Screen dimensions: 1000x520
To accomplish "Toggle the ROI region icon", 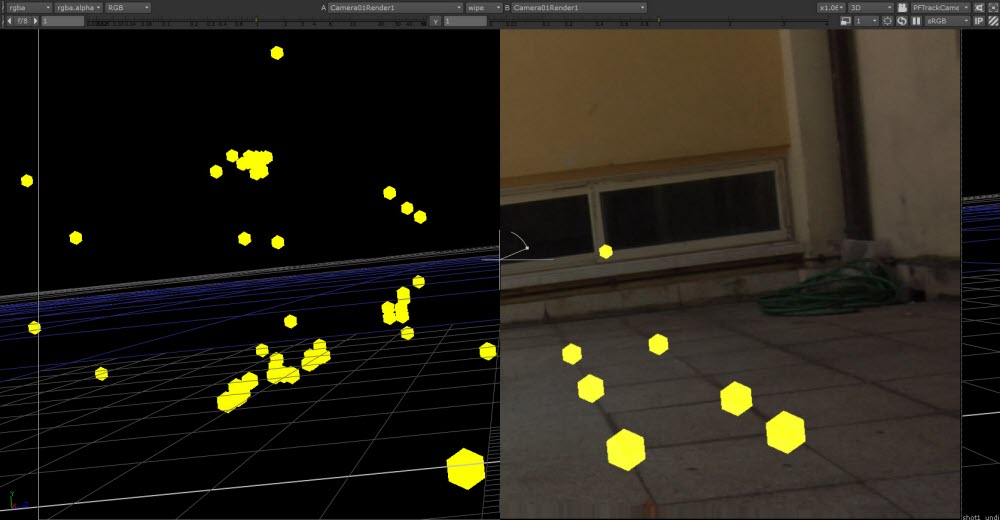I will tap(887, 21).
